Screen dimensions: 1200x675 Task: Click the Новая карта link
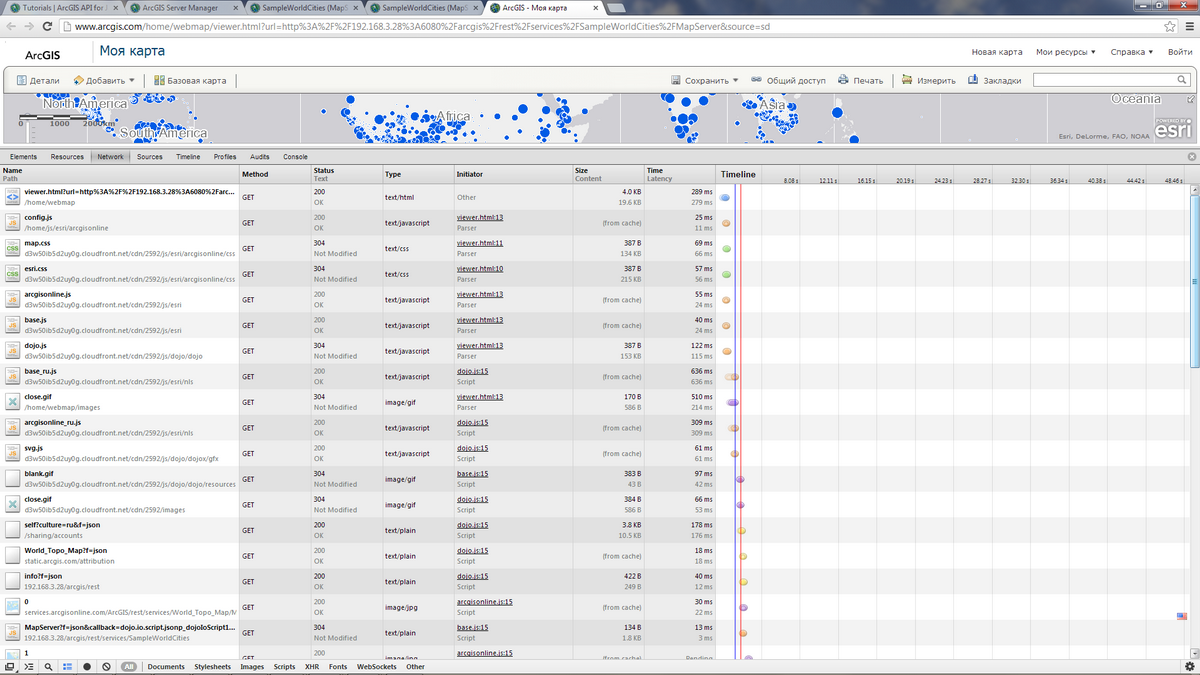tap(997, 52)
